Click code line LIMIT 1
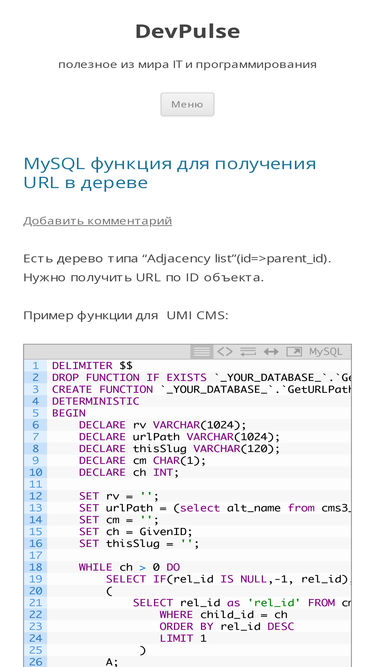This screenshot has height=667, width=375. click(x=183, y=638)
